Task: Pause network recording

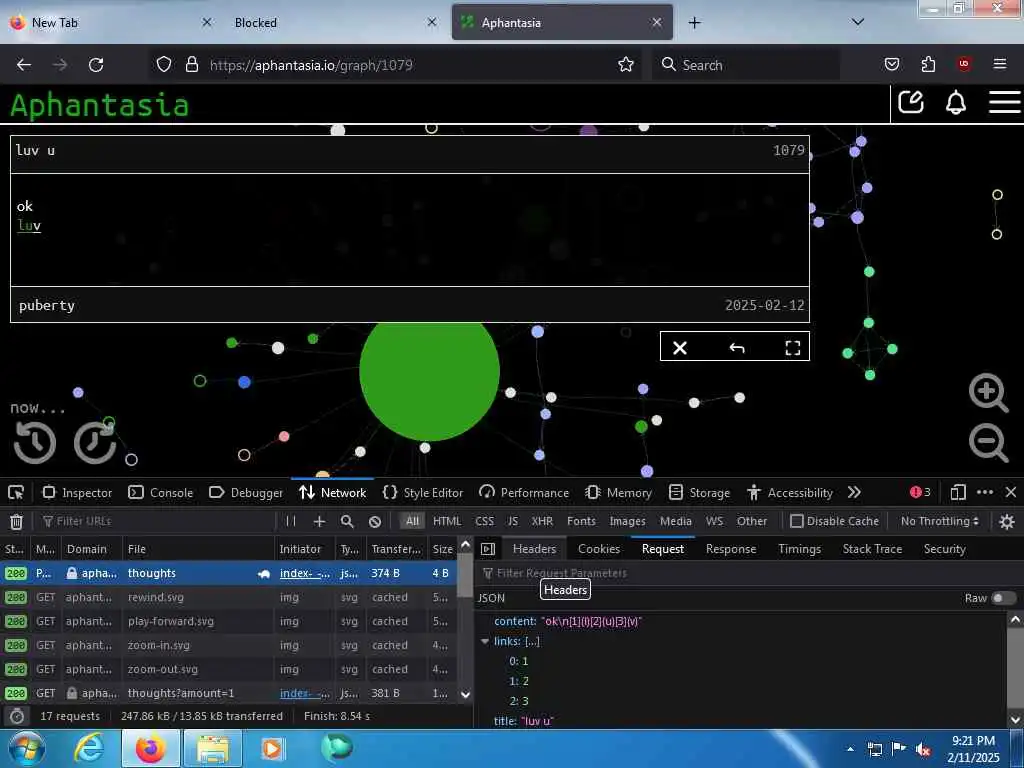Action: (291, 521)
